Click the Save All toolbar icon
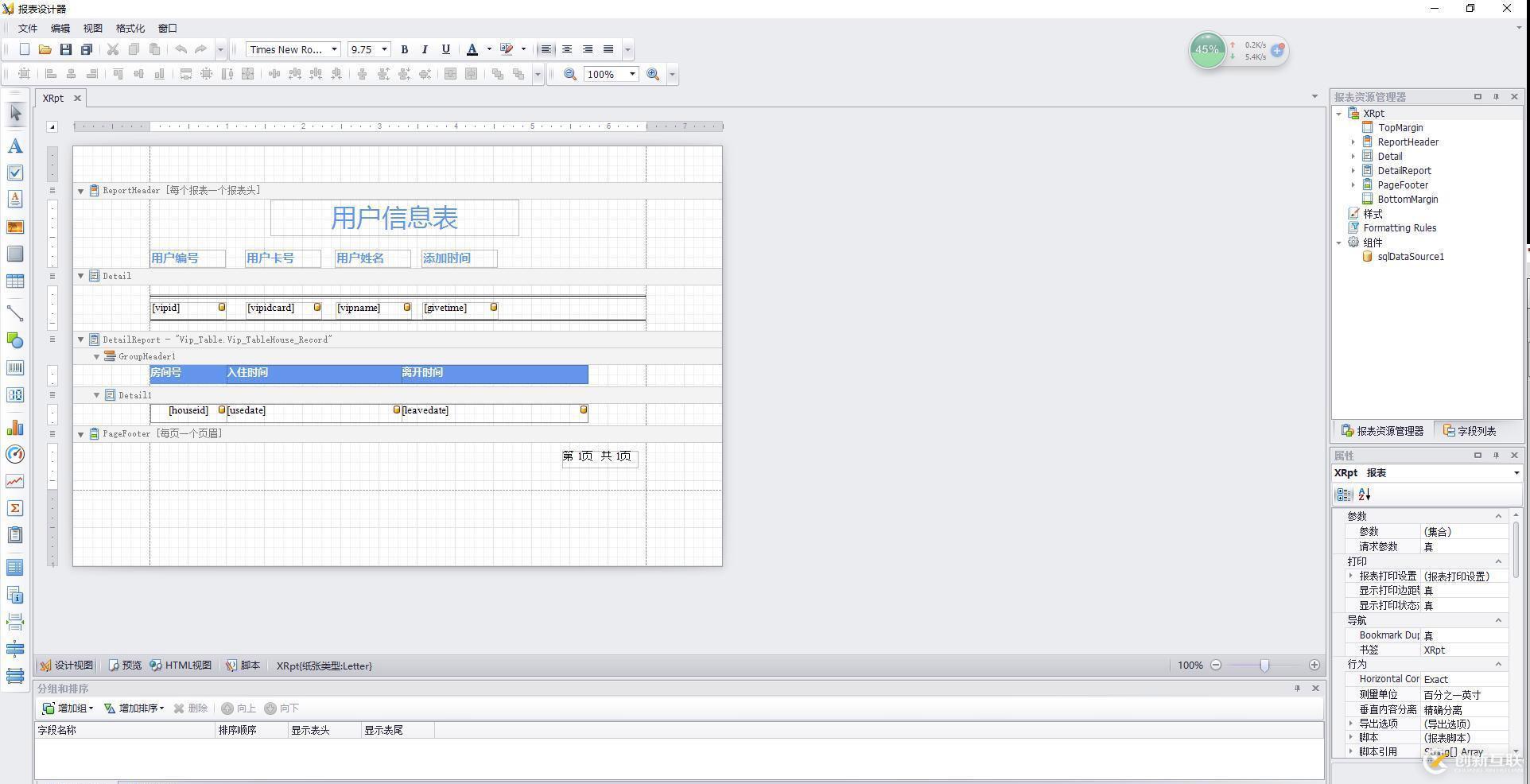 point(87,49)
